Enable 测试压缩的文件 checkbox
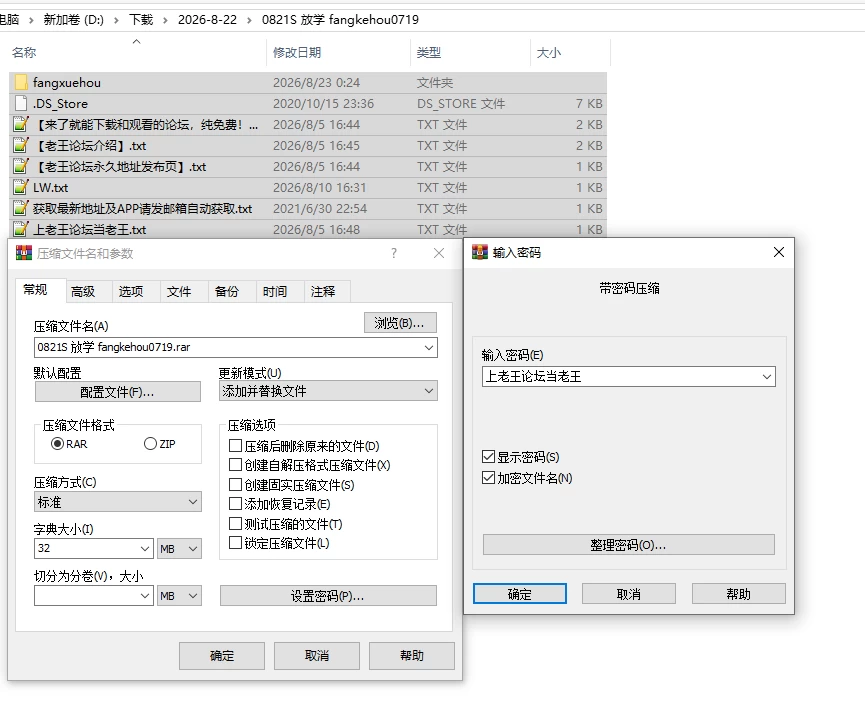 pyautogui.click(x=235, y=523)
